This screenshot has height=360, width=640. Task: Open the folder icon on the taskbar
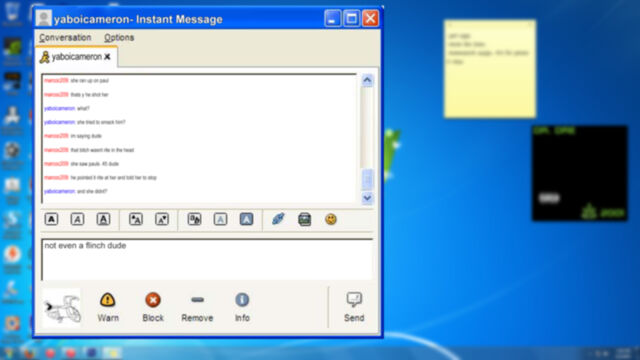click(112, 353)
